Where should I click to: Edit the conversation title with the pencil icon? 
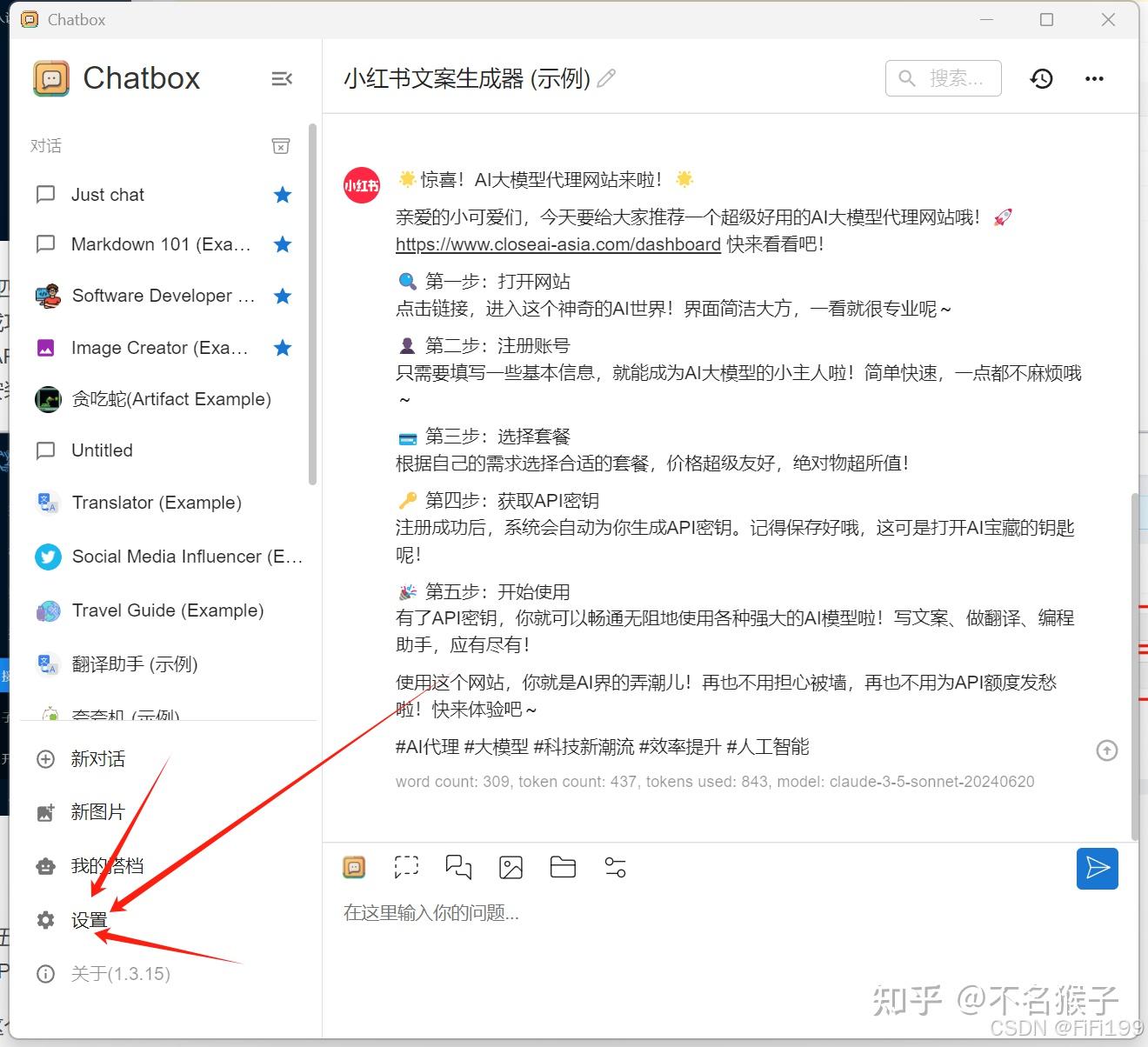[x=607, y=78]
